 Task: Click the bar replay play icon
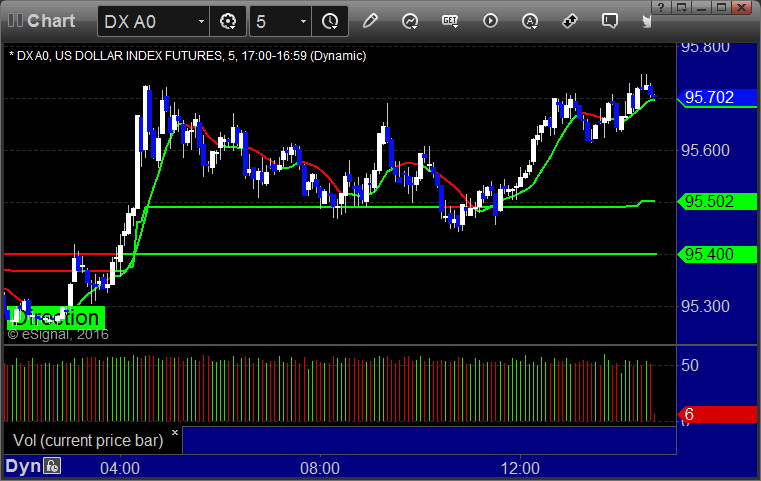pos(490,21)
